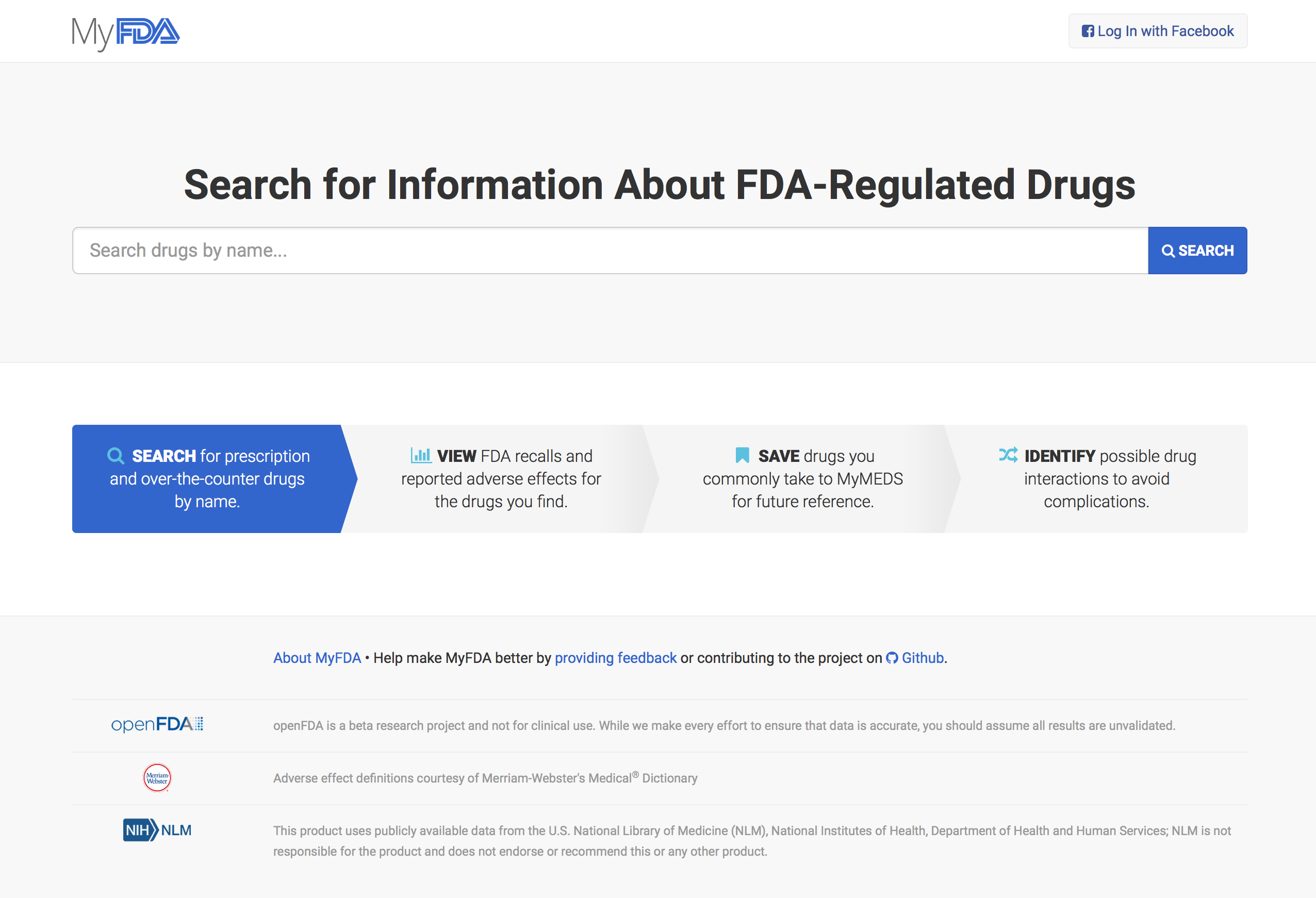Click the bookmark icon beside SAVE
The image size is (1316, 898).
(742, 455)
